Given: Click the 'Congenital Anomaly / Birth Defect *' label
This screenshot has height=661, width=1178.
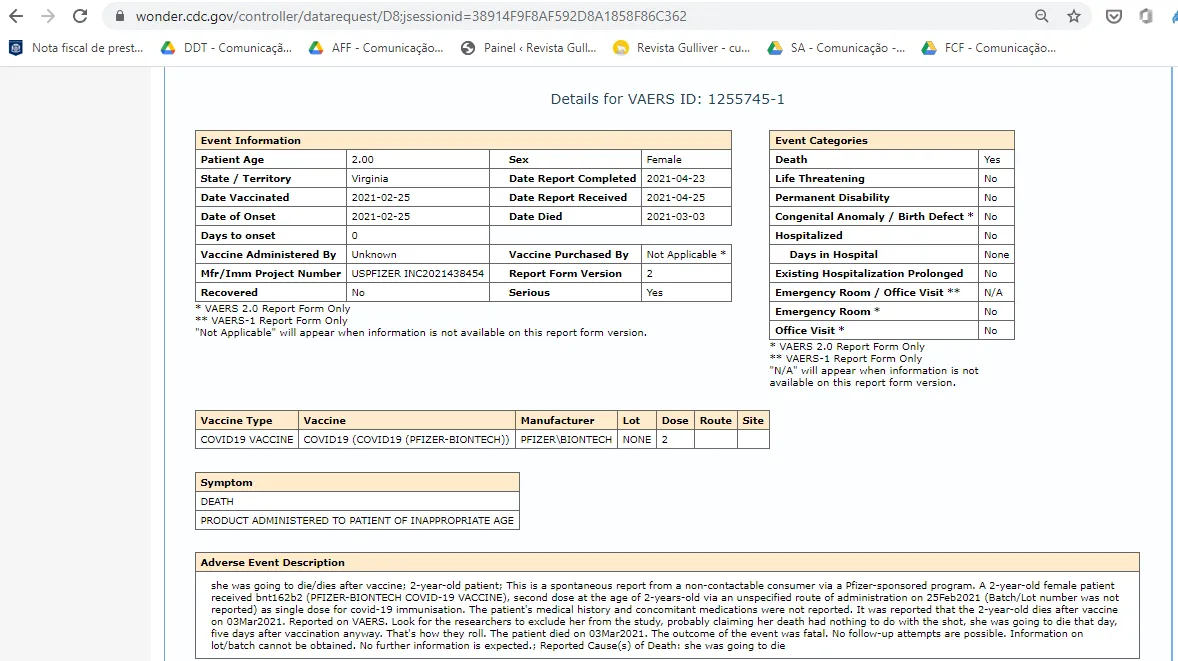Looking at the screenshot, I should pyautogui.click(x=874, y=216).
